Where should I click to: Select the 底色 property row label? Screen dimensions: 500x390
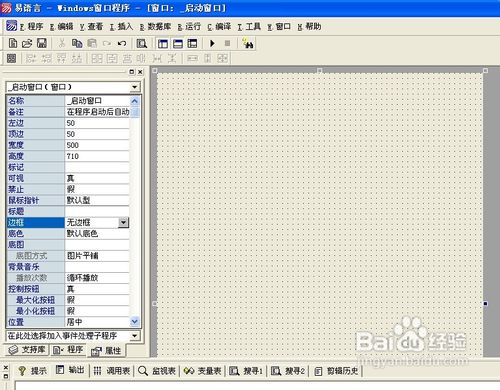pos(35,233)
